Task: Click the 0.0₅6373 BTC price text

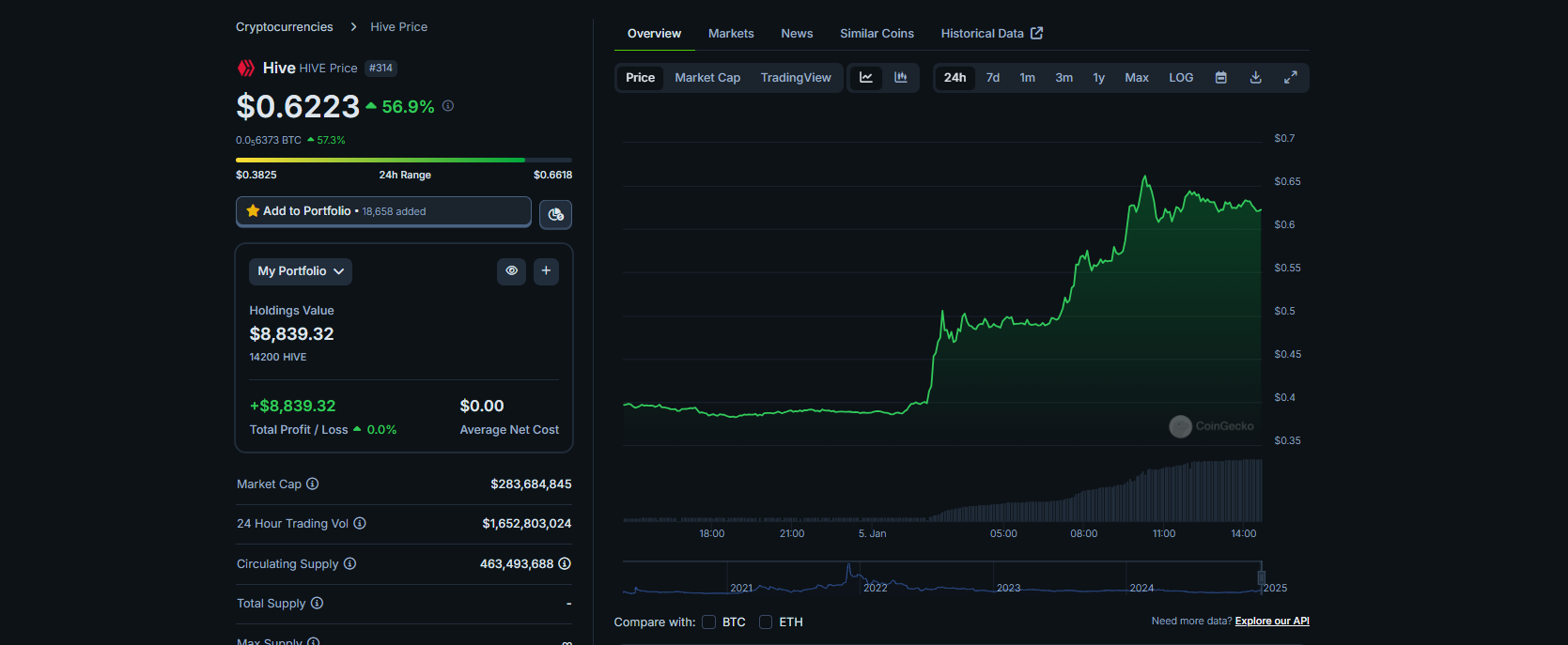Action: pos(269,140)
